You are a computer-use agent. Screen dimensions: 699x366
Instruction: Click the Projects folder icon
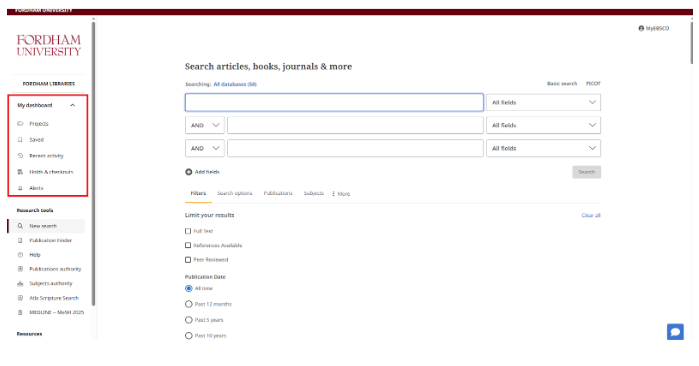click(20, 123)
